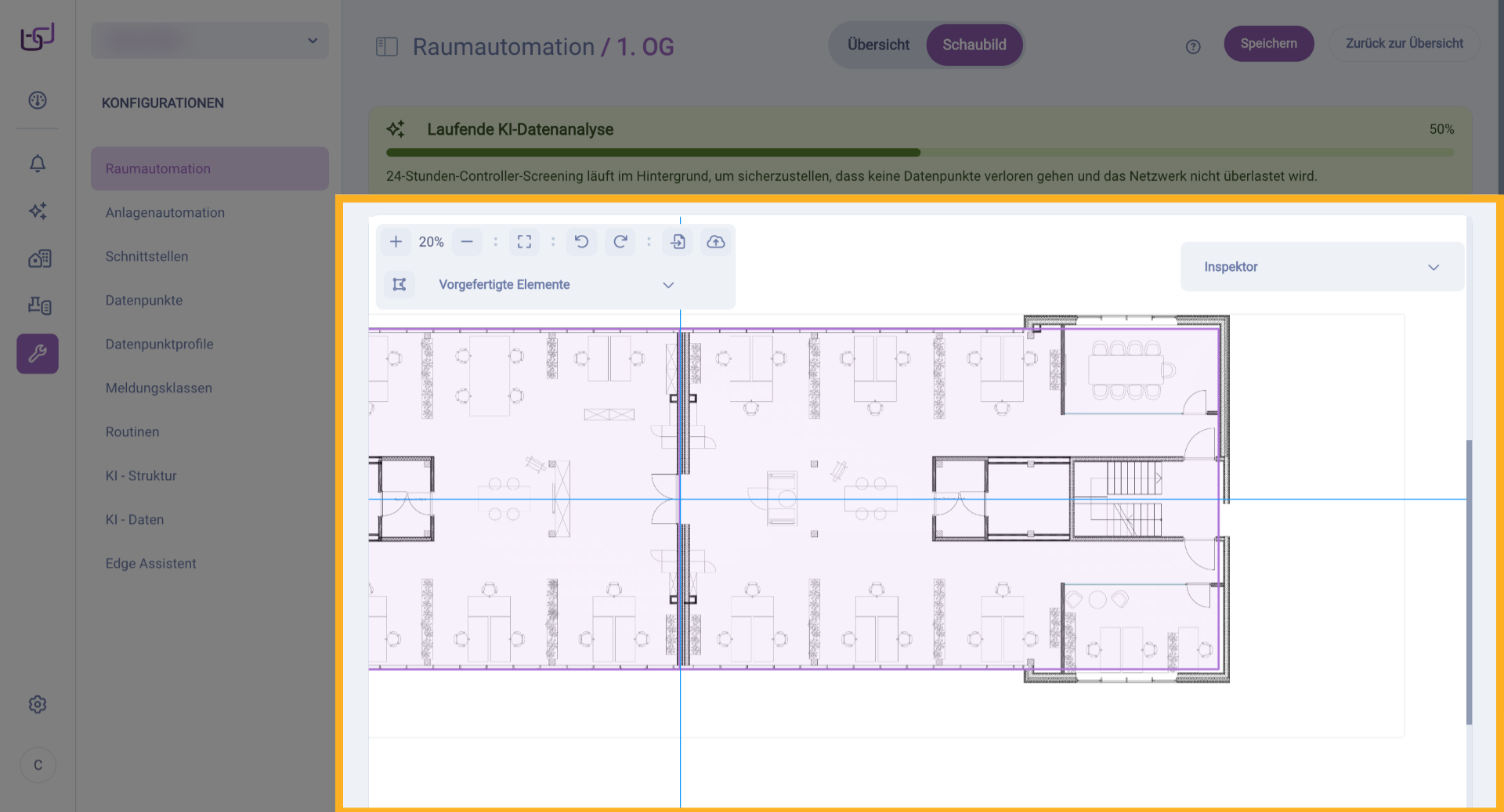This screenshot has height=812, width=1504.
Task: Click the fit-to-screen fullscreen icon
Action: [524, 242]
